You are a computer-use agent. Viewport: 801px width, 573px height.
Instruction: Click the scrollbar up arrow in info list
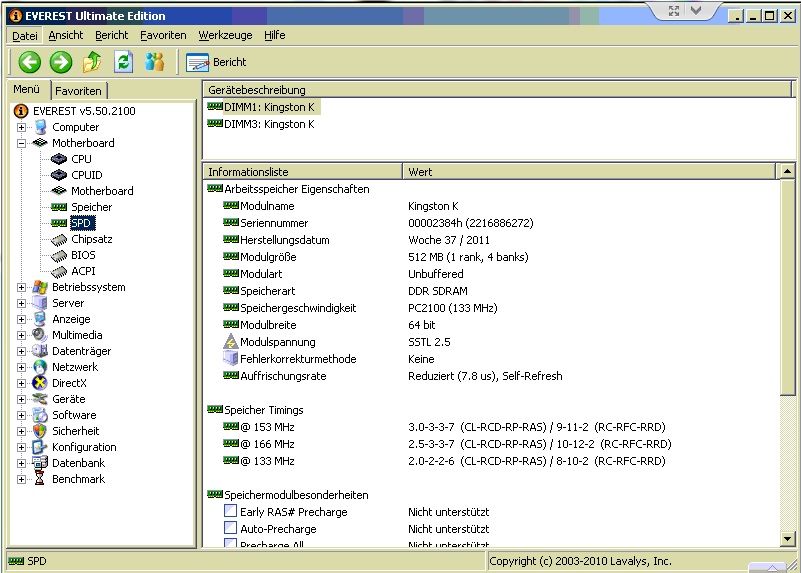pyautogui.click(x=787, y=172)
